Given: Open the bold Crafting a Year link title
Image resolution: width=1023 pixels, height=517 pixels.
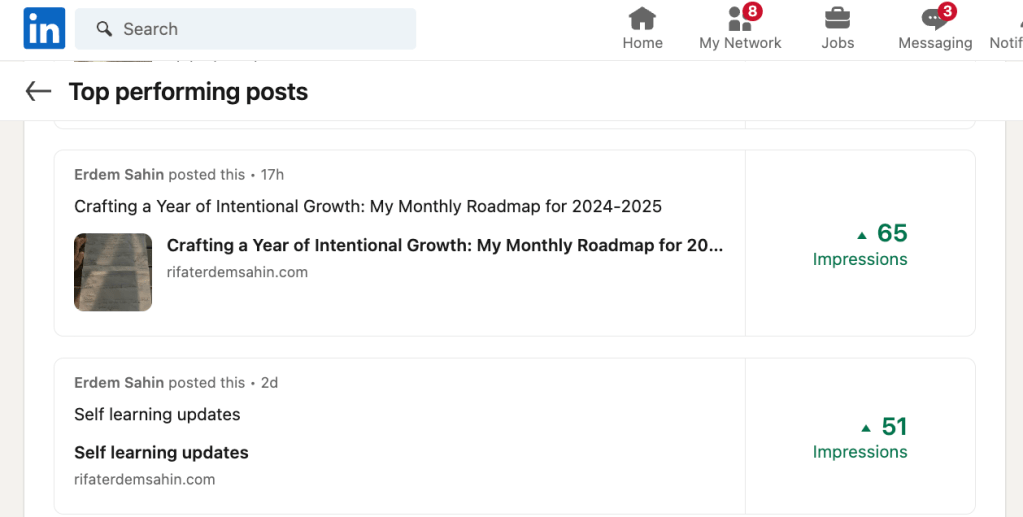Looking at the screenshot, I should (x=445, y=245).
